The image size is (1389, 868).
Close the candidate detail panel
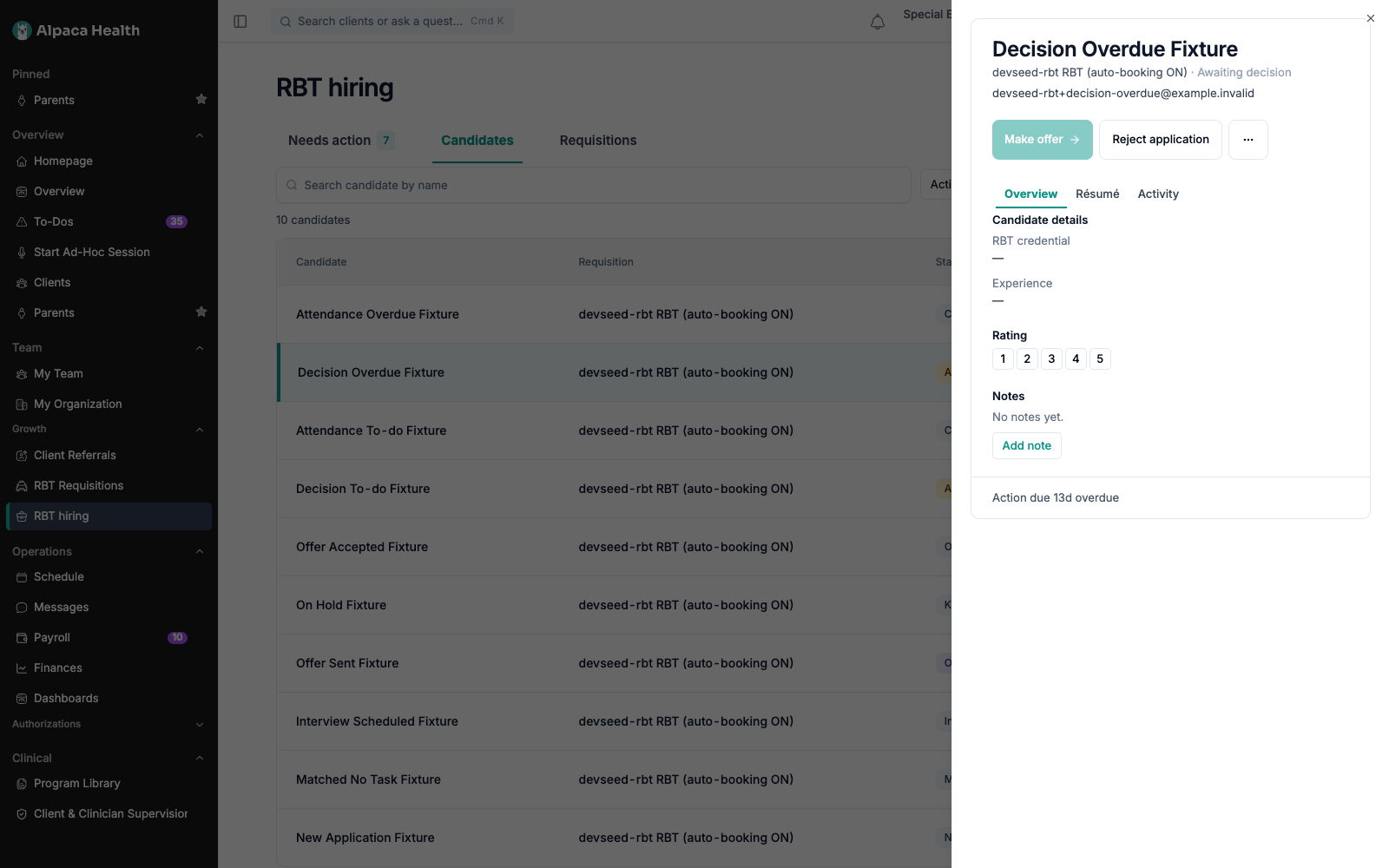(1371, 18)
